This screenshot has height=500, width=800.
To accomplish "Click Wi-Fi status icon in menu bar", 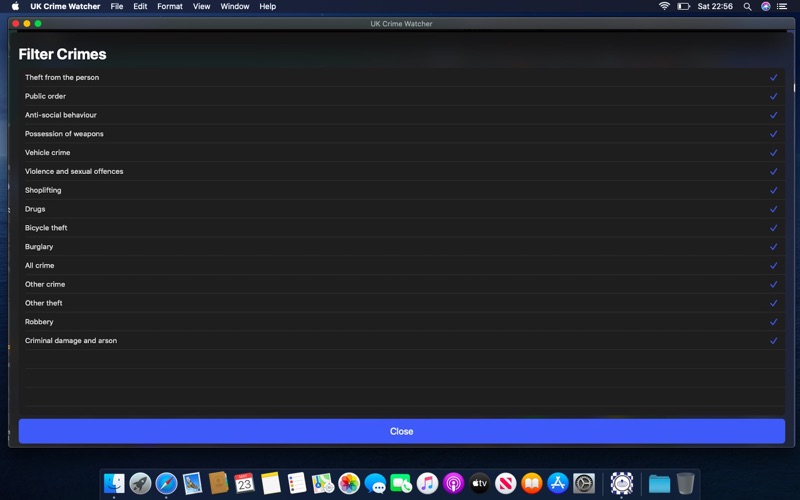I will pos(664,6).
